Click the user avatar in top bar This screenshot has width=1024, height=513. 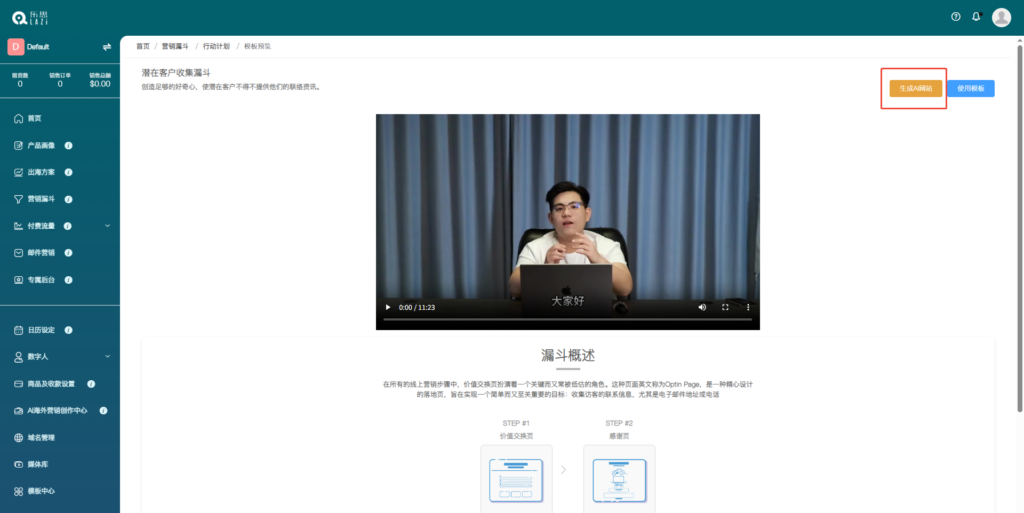click(1001, 17)
